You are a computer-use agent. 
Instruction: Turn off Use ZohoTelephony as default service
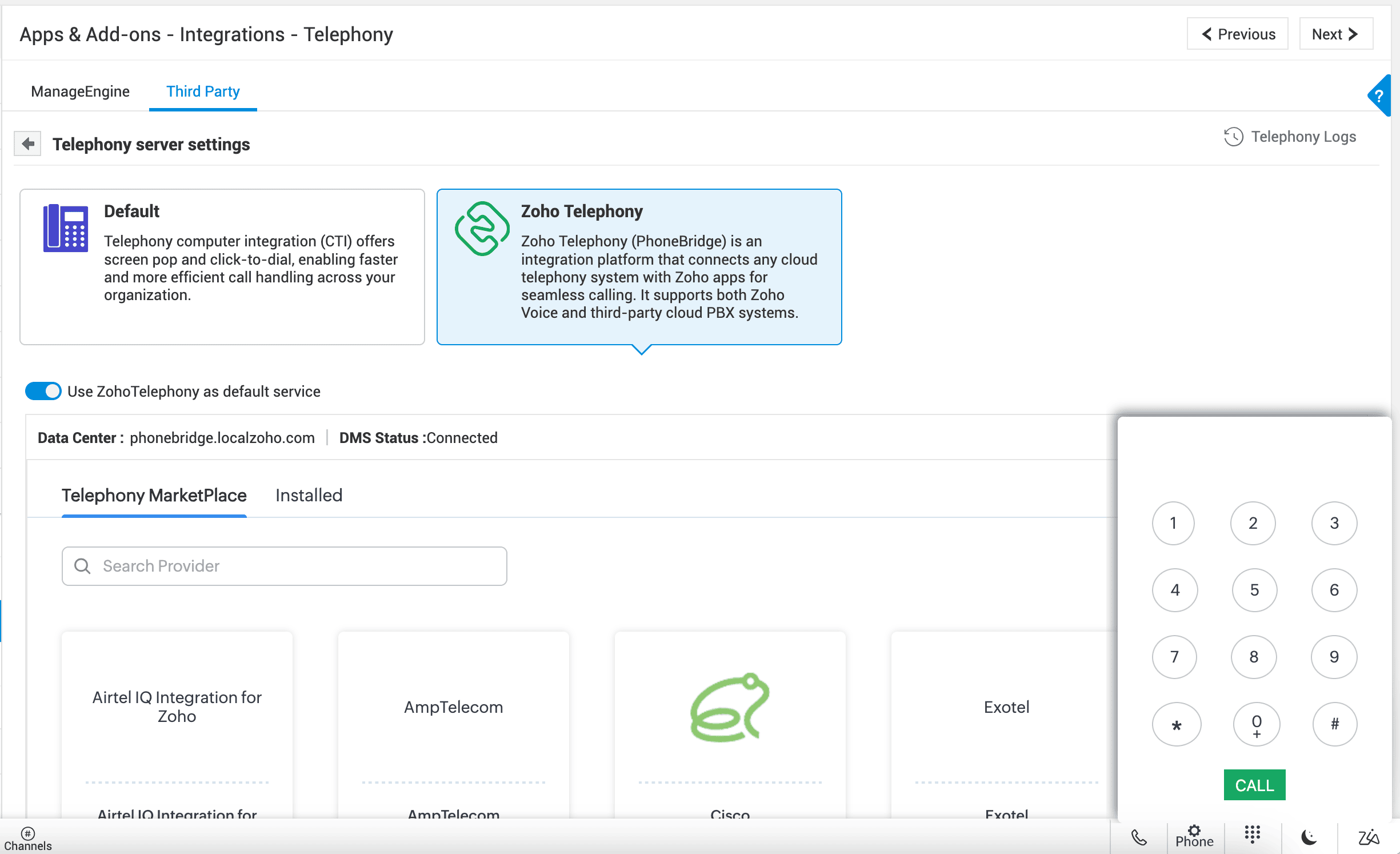[43, 391]
